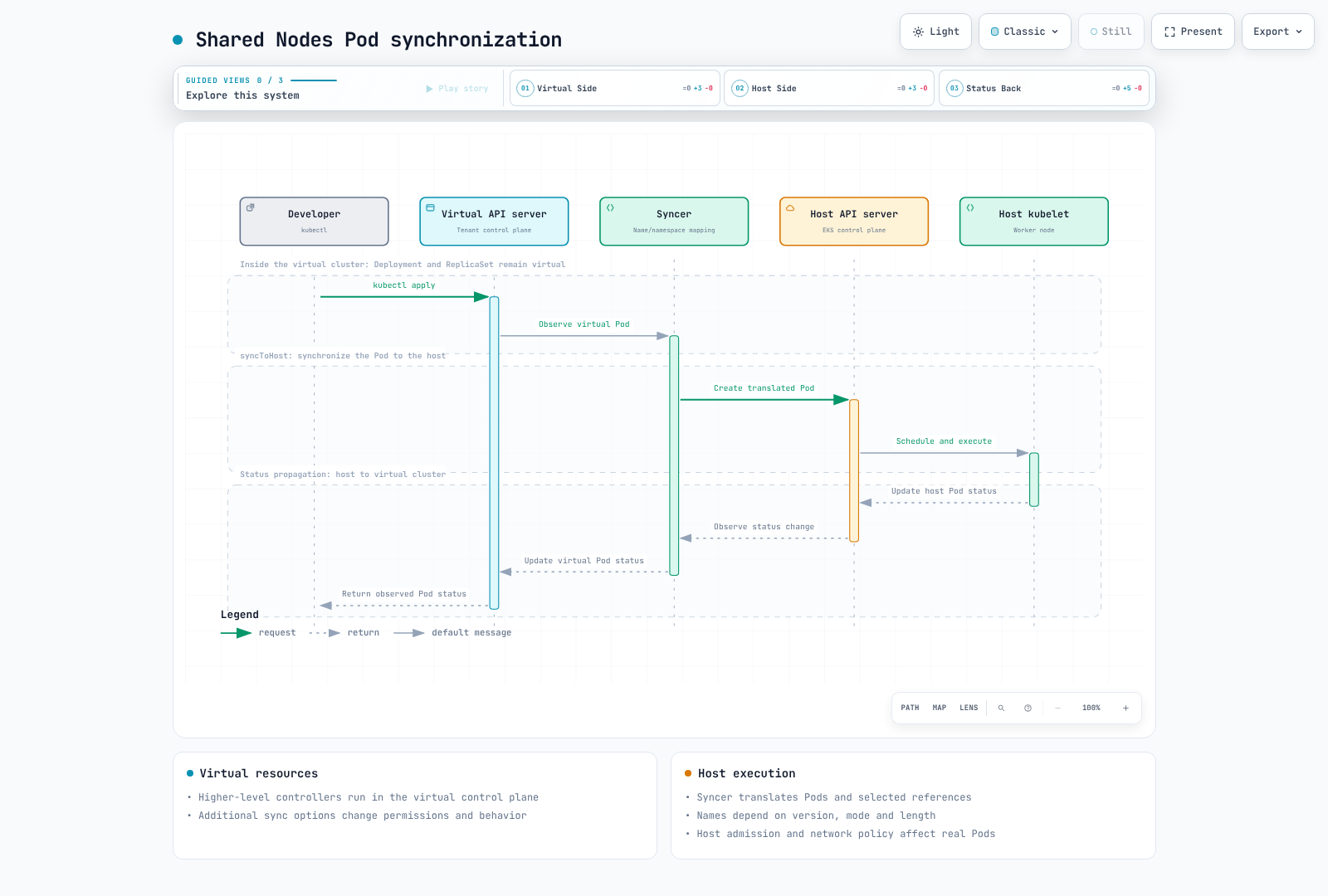Image resolution: width=1328 pixels, height=896 pixels.
Task: Click the help question-mark icon
Action: point(1028,709)
